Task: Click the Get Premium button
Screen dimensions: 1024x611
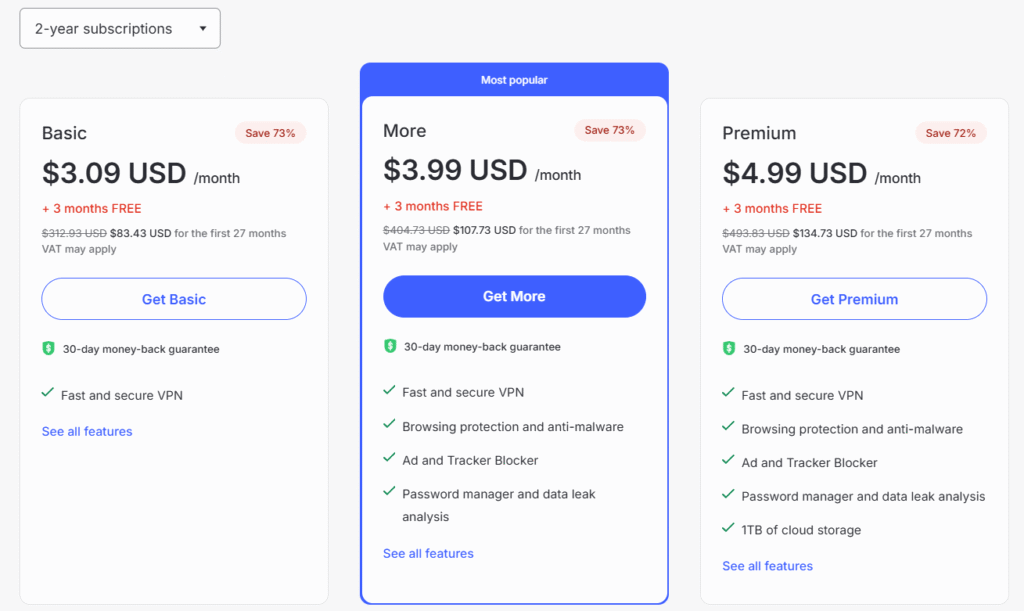Action: [x=854, y=299]
